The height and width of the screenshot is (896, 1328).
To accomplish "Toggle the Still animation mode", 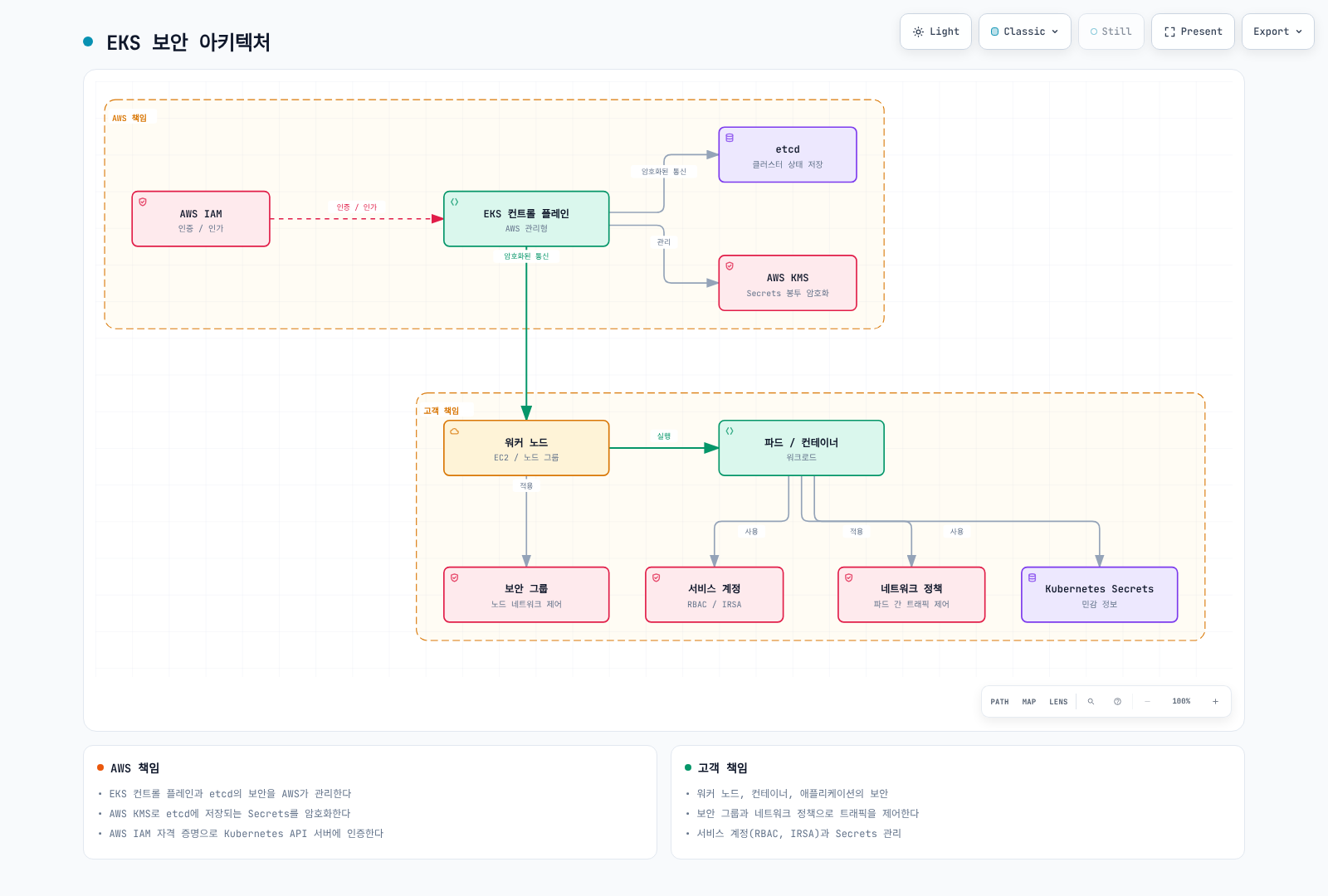I will 1111,32.
